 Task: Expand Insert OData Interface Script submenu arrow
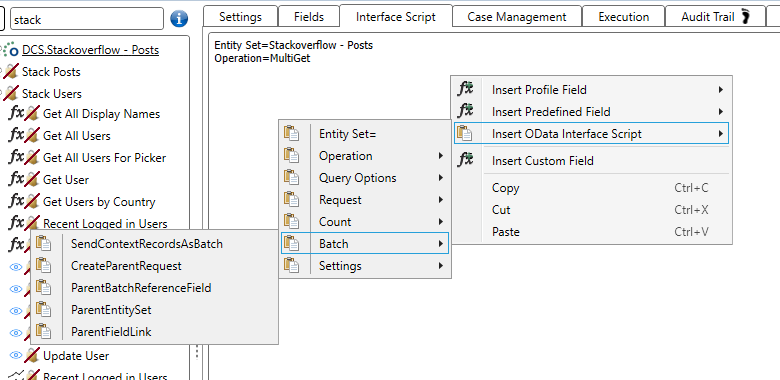pyautogui.click(x=720, y=133)
